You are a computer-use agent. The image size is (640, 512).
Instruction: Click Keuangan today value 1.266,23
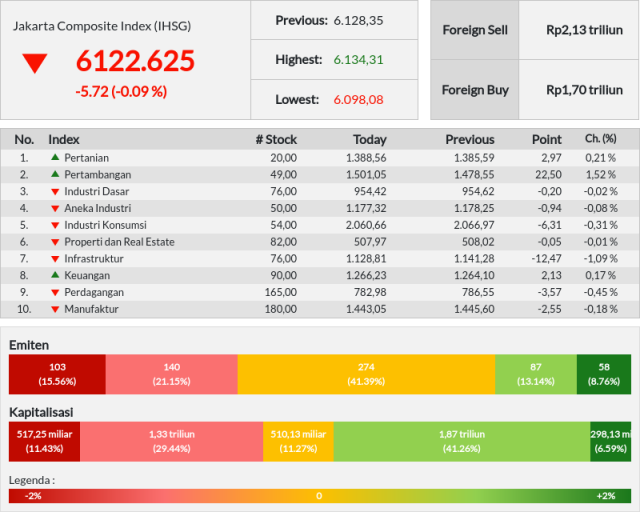click(366, 276)
